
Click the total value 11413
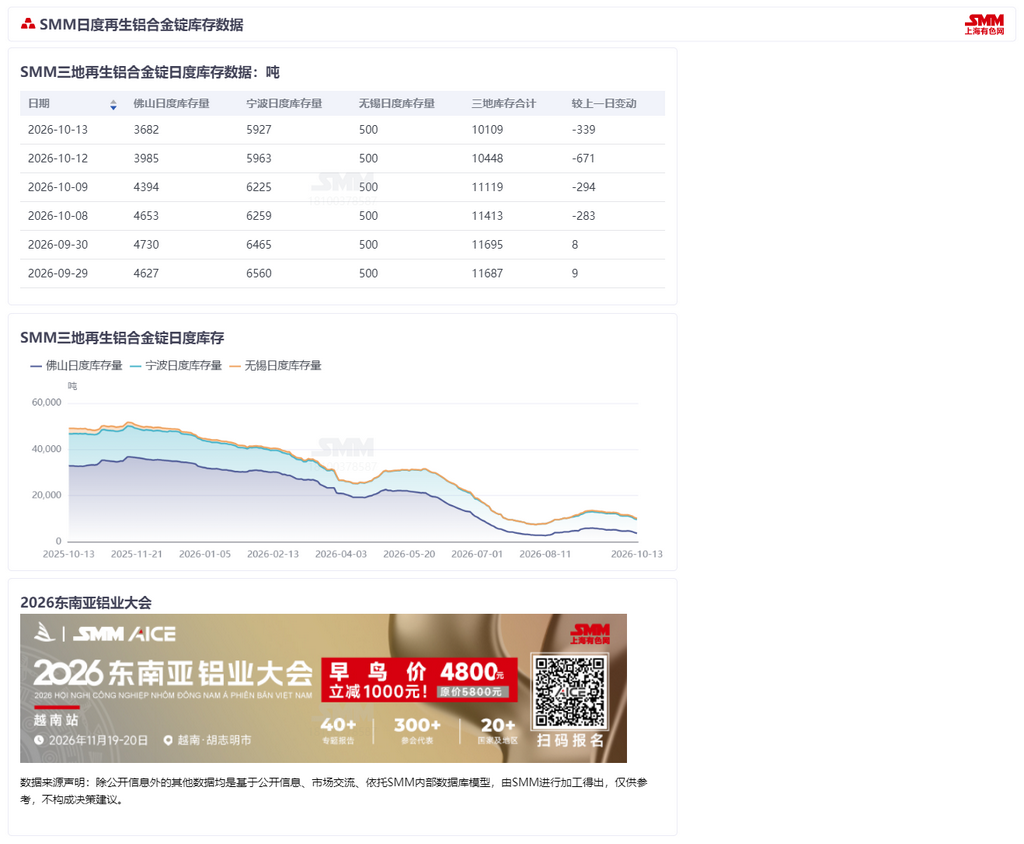tap(487, 216)
